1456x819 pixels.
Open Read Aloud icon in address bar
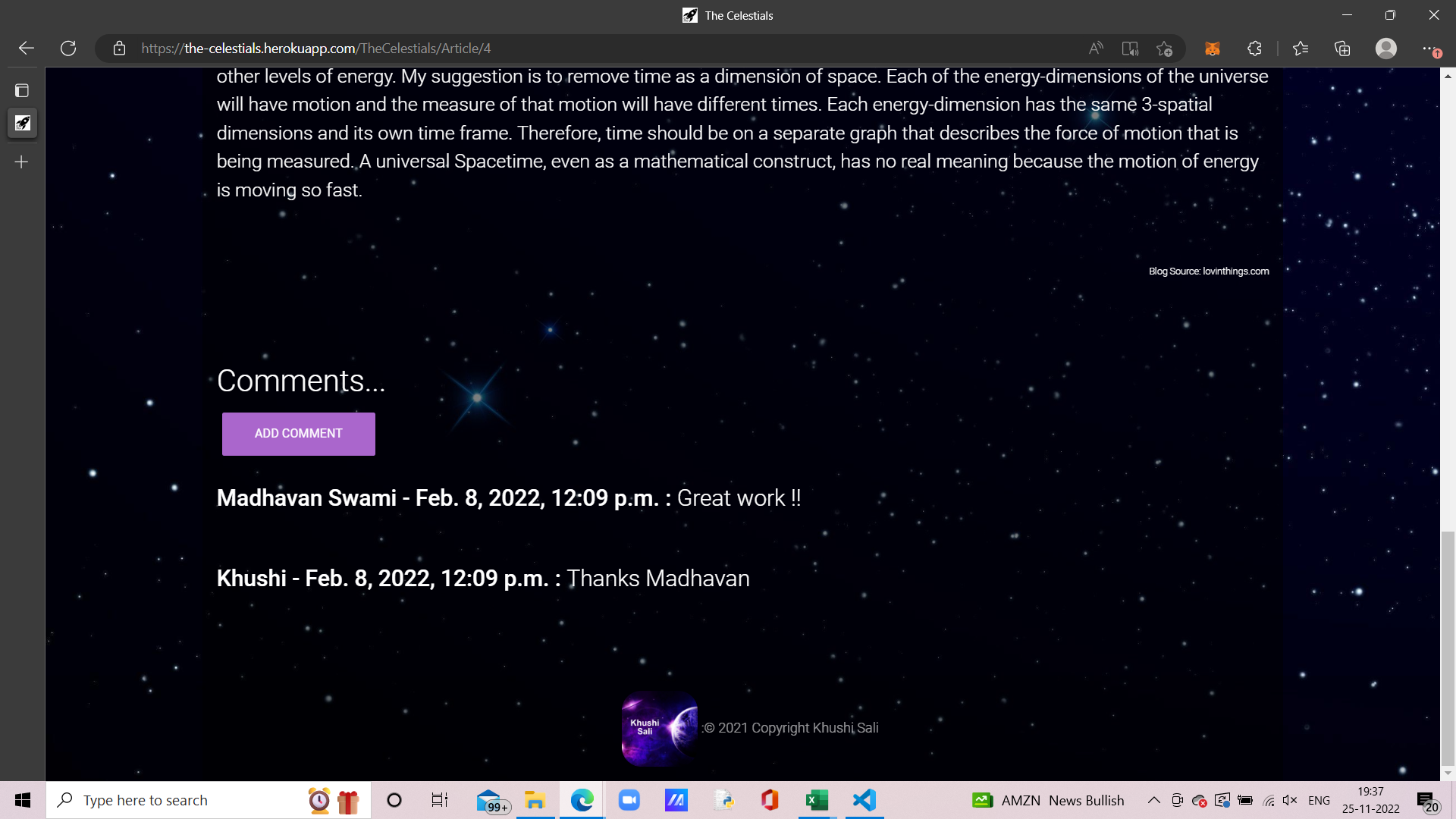pos(1095,49)
